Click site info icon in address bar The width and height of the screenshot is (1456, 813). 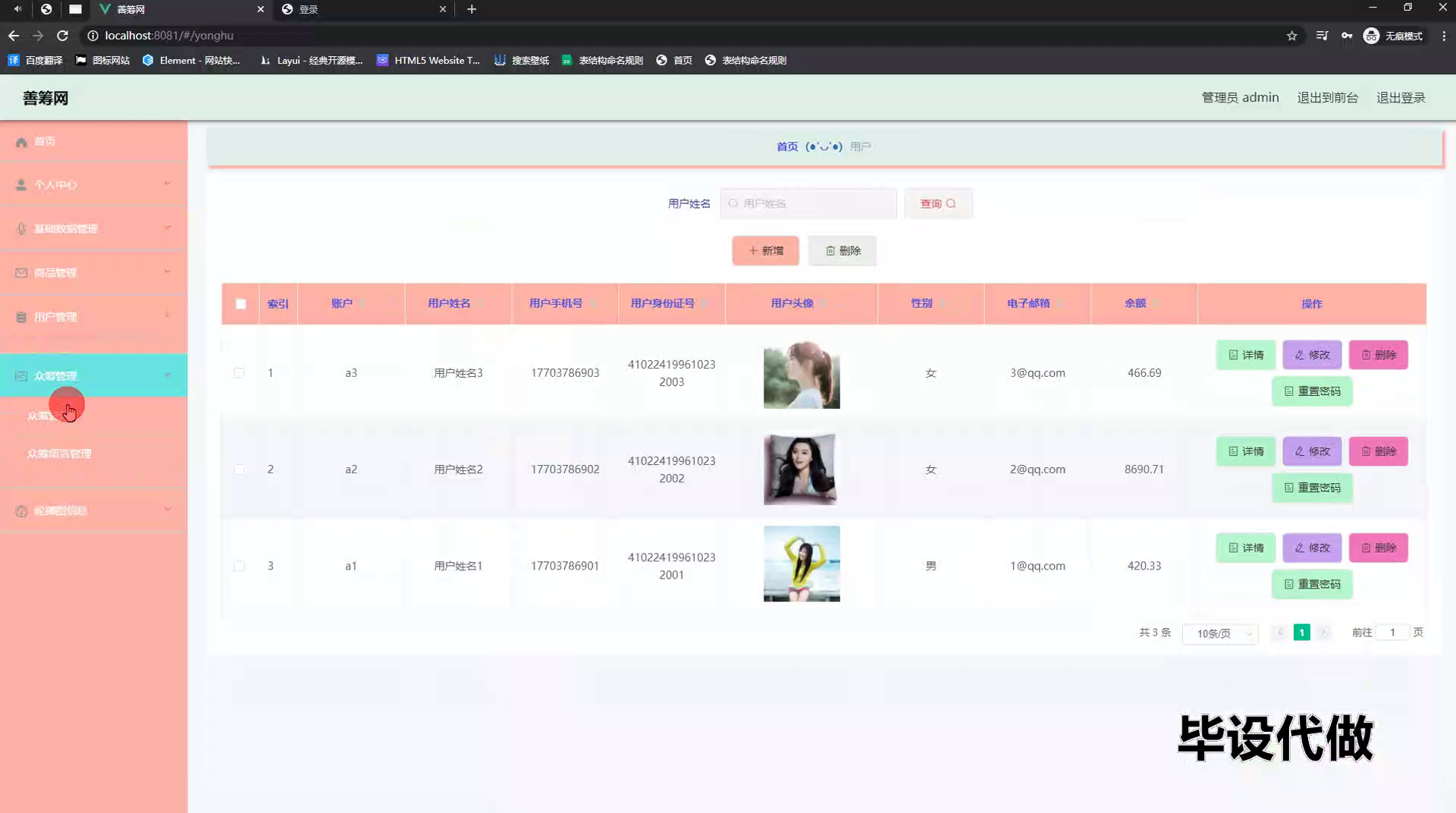pyautogui.click(x=93, y=36)
